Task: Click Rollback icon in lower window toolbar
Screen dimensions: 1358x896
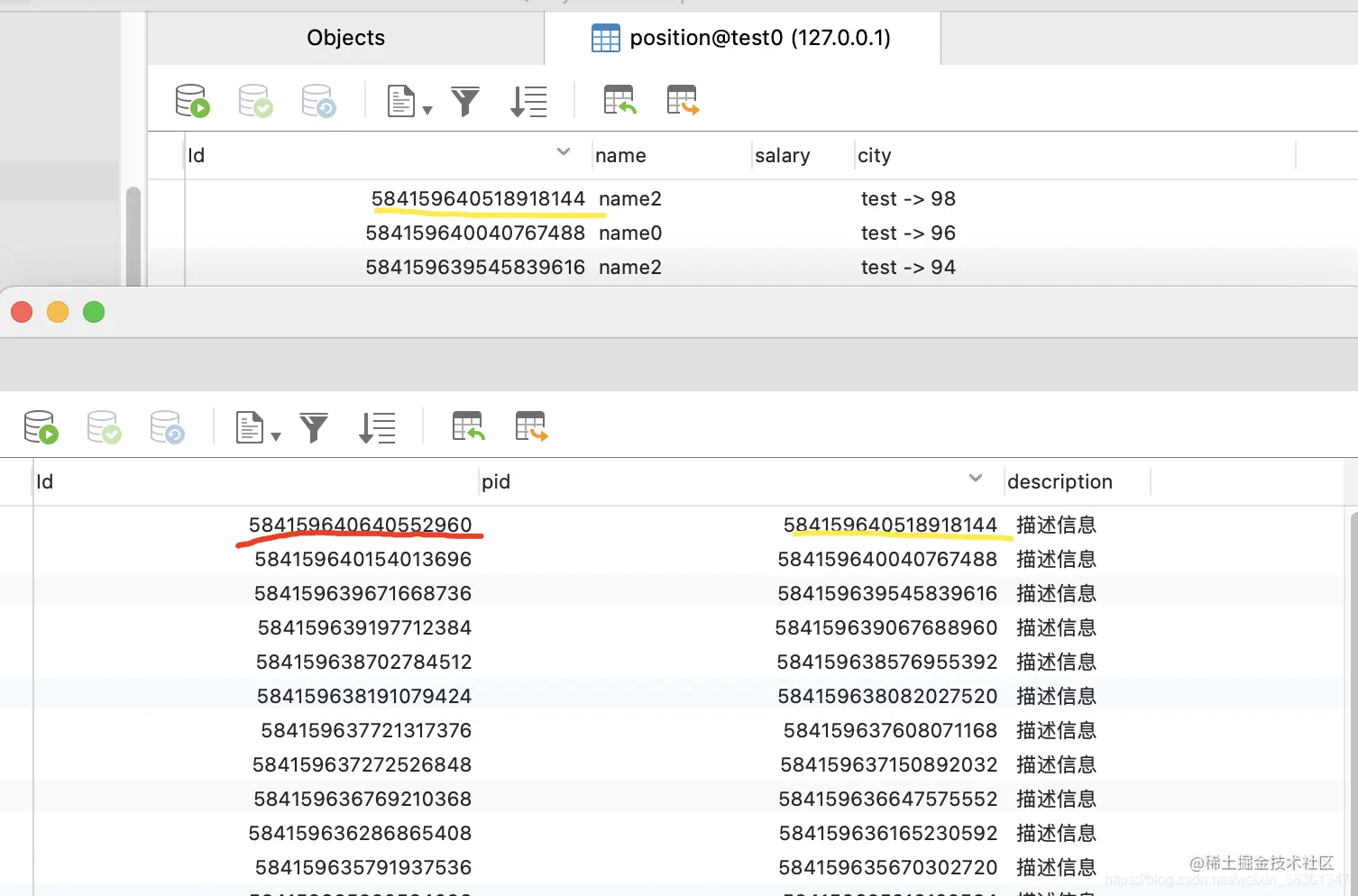Action: 167,427
